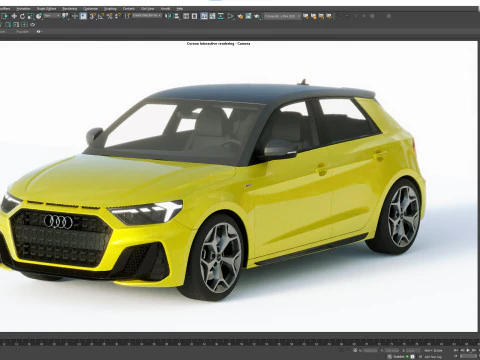The image size is (480, 360).
Task: Open Rendered Frame Window icon
Action: point(249,16)
